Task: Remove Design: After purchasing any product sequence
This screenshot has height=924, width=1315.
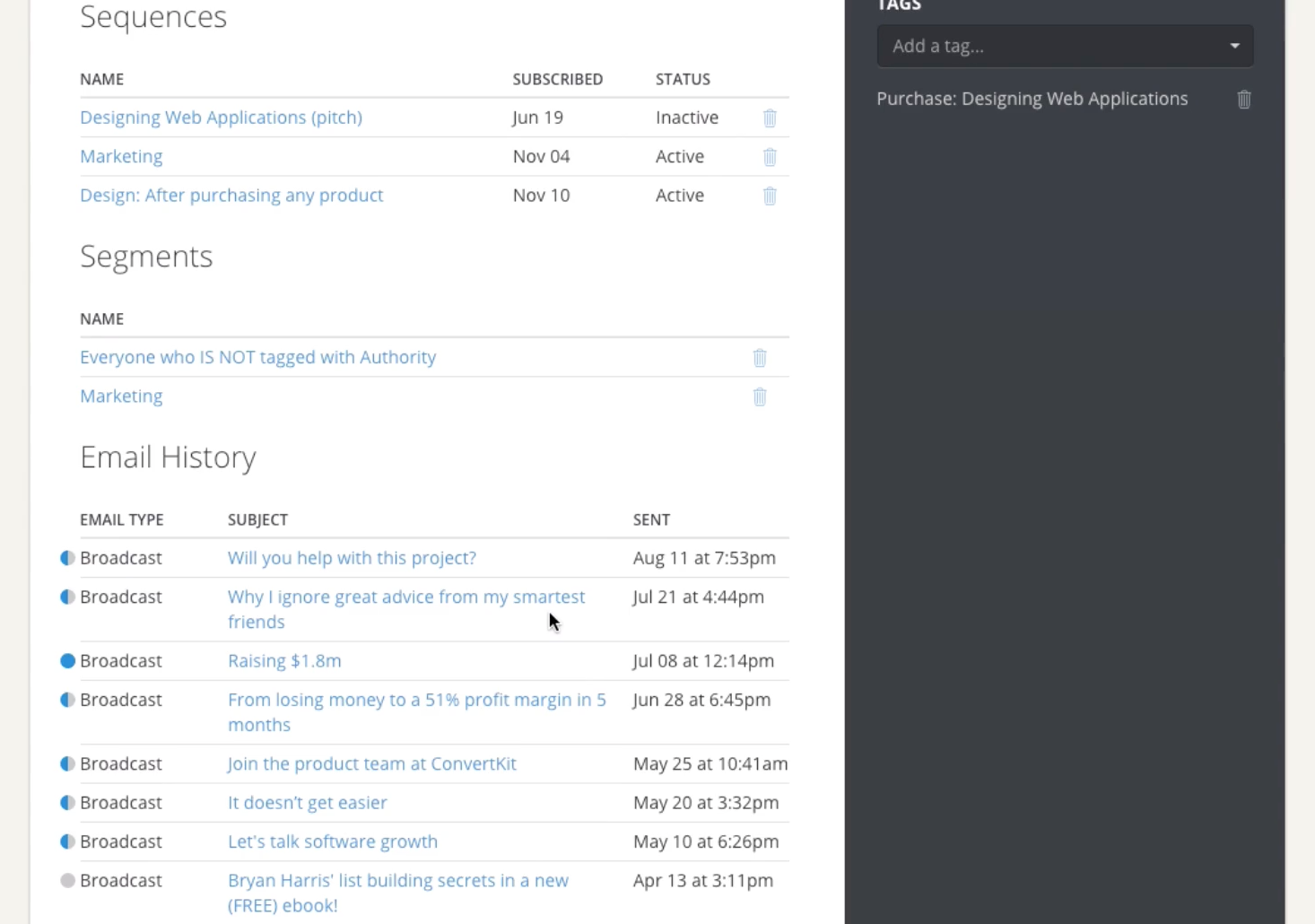Action: [x=770, y=196]
